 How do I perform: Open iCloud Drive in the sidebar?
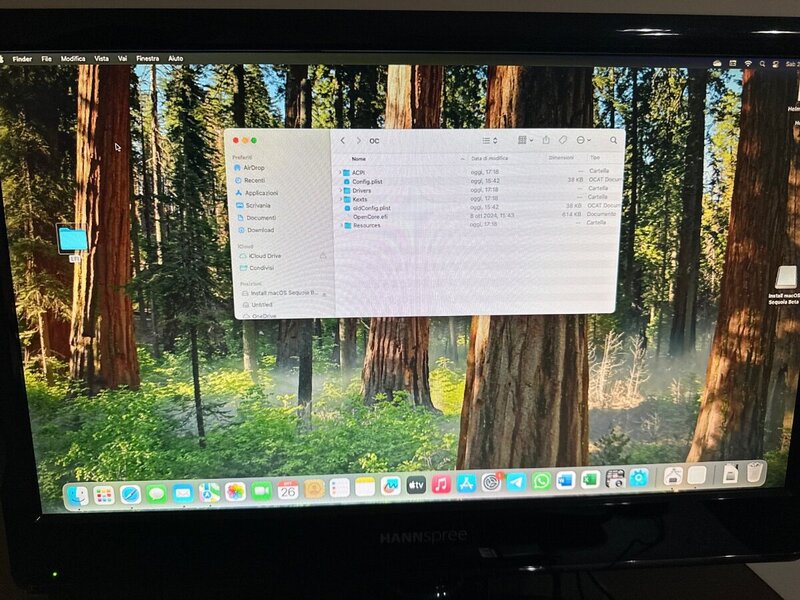point(260,256)
